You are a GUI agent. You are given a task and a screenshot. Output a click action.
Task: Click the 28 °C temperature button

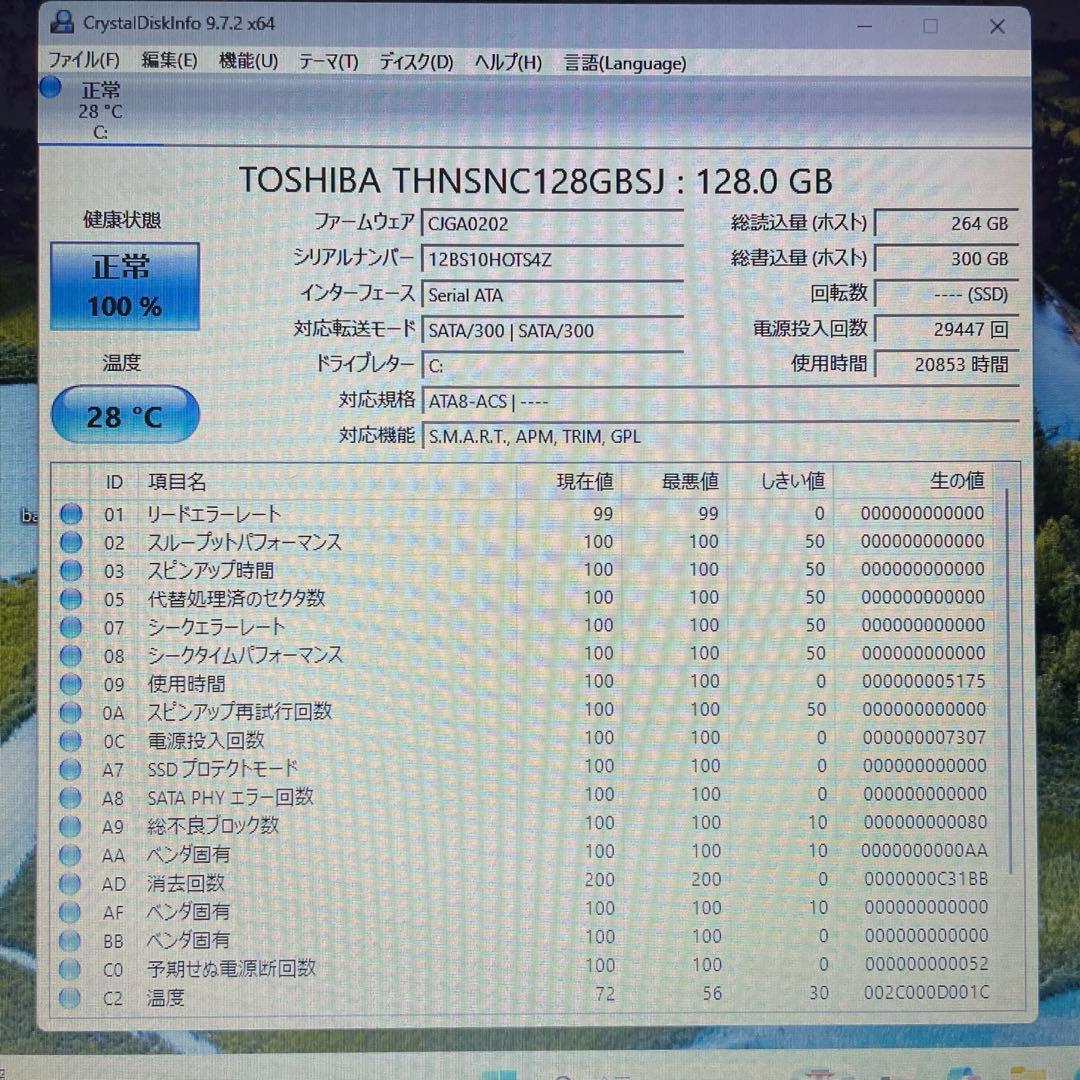(125, 415)
